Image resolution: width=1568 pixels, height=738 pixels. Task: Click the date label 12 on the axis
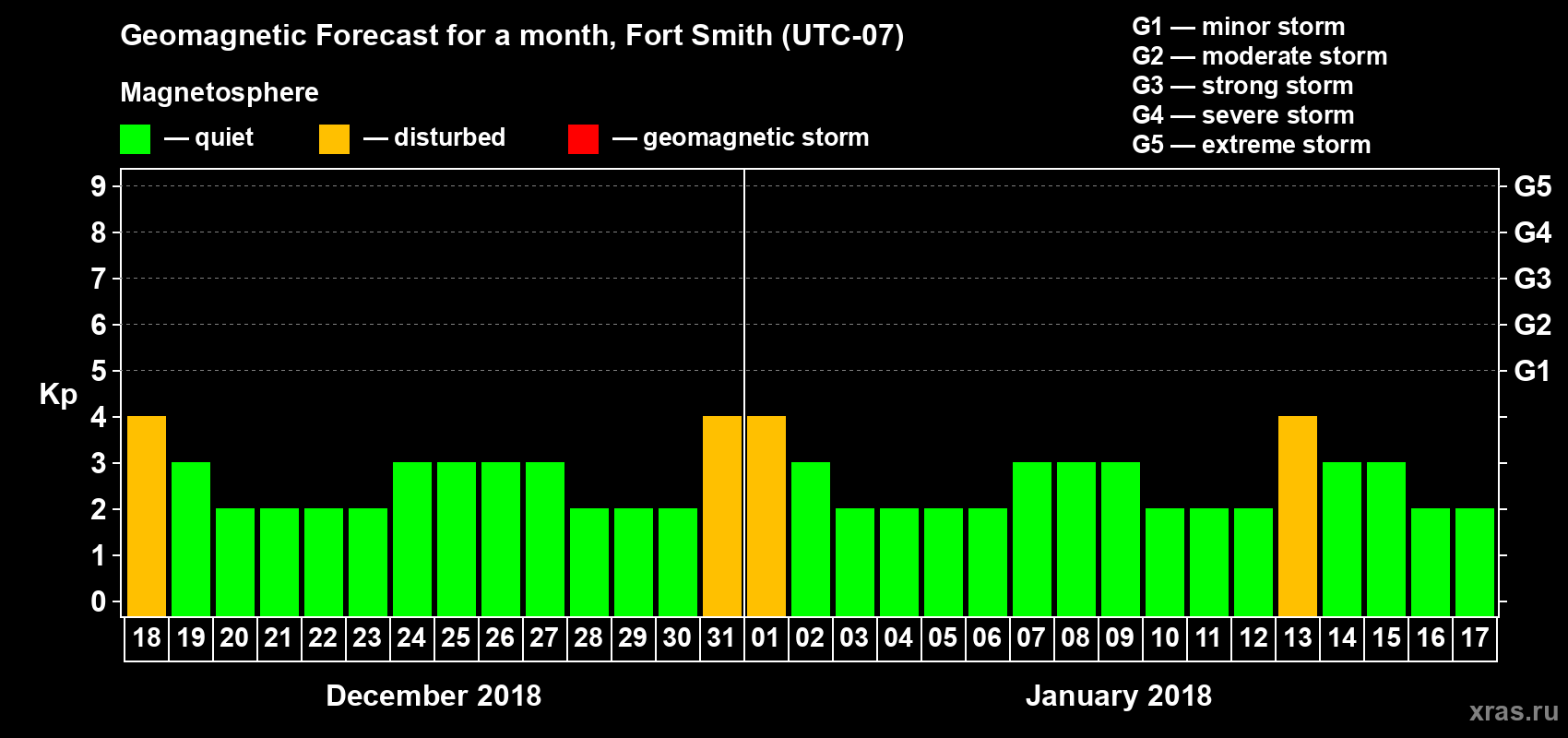pyautogui.click(x=1253, y=638)
